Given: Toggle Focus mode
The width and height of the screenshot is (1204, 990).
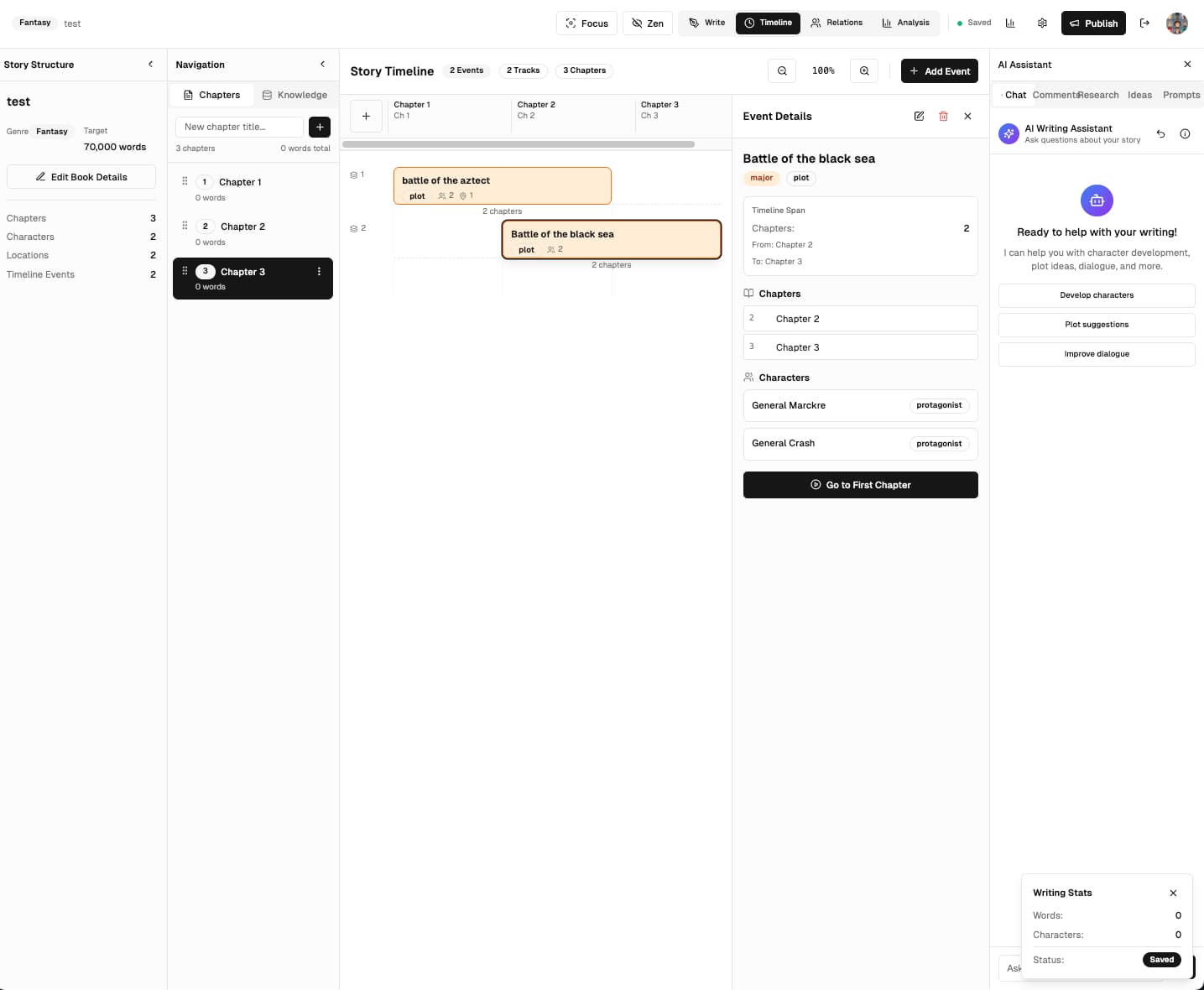Looking at the screenshot, I should (x=586, y=23).
